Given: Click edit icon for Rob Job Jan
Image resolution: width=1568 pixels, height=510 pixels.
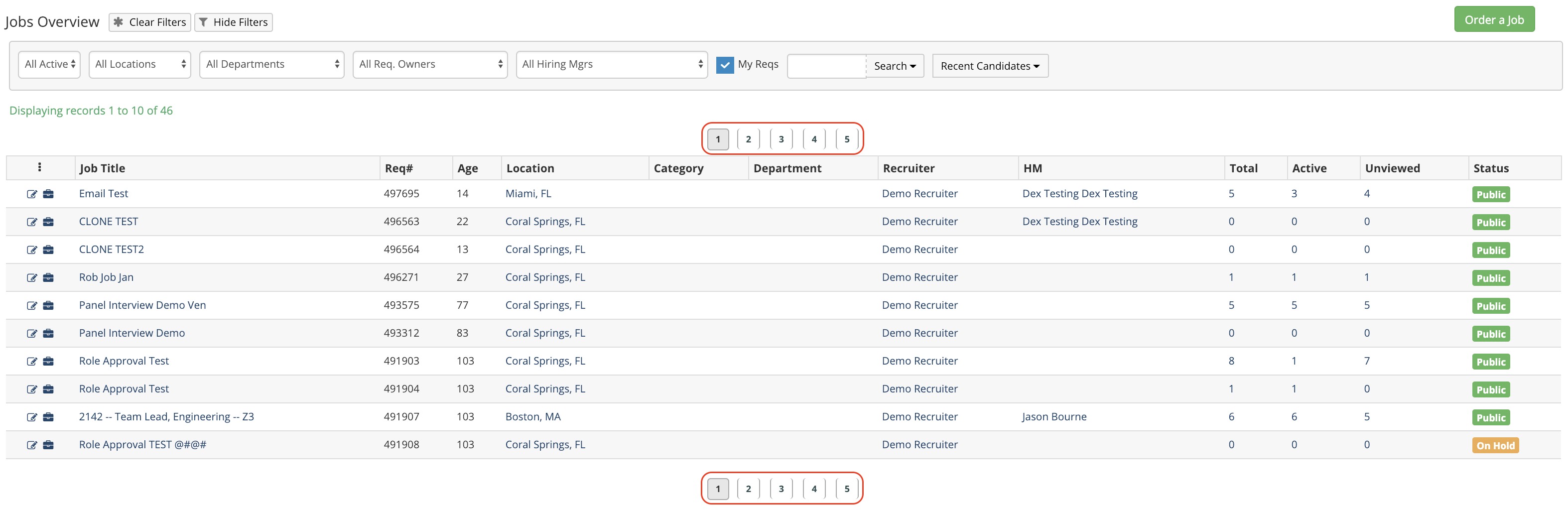Looking at the screenshot, I should (32, 278).
